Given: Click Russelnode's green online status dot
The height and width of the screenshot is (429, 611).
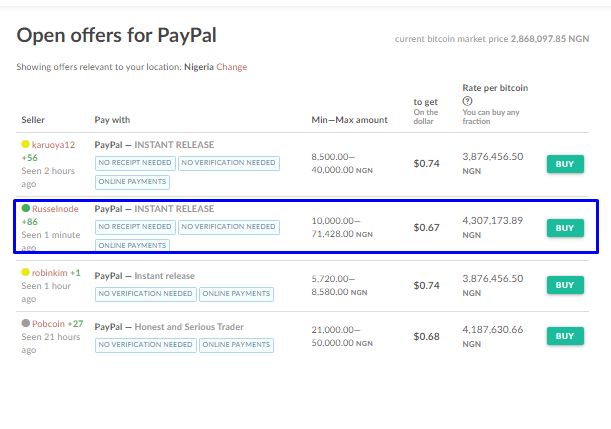Looking at the screenshot, I should [26, 208].
